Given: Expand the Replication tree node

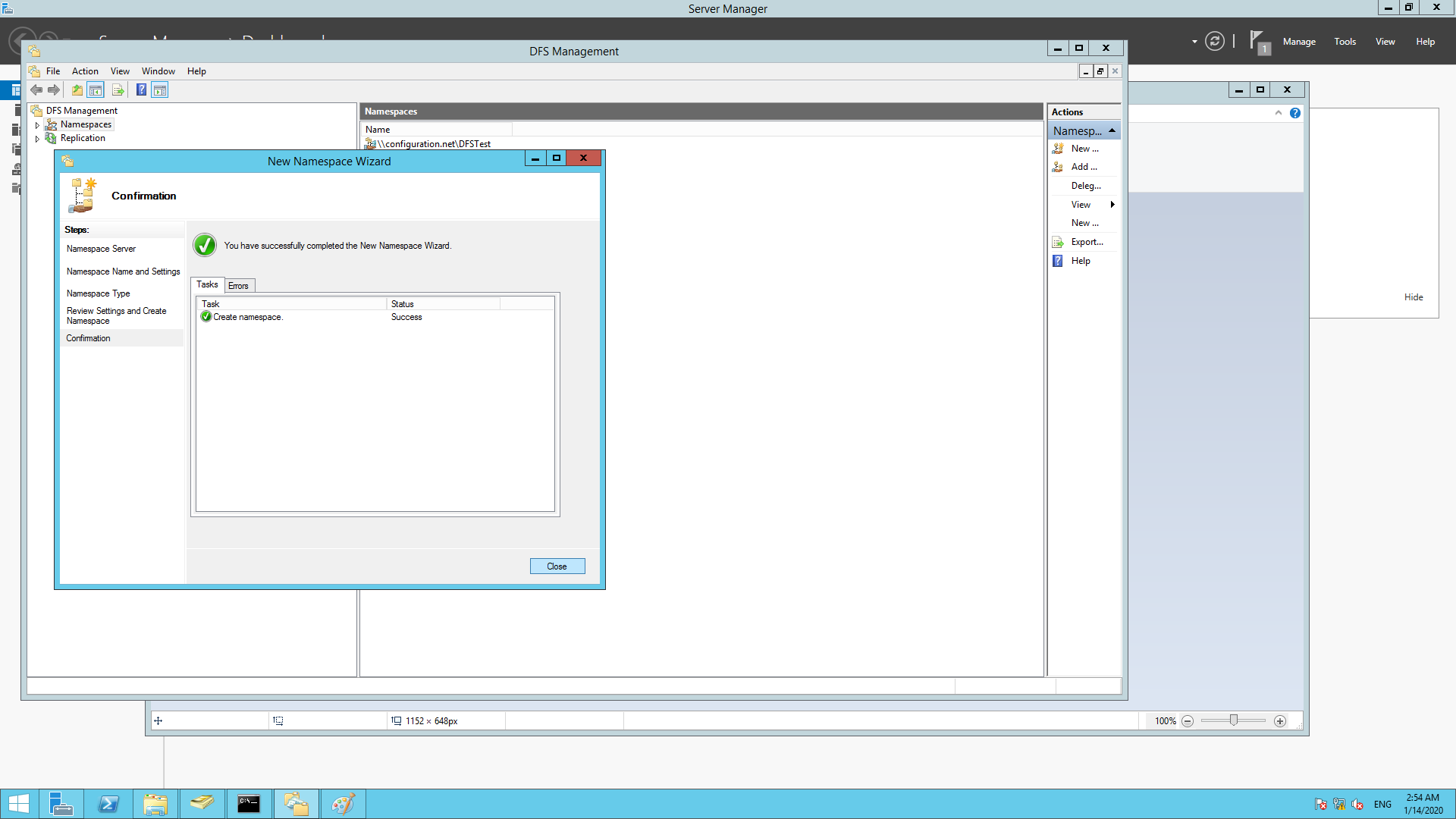Looking at the screenshot, I should [36, 138].
